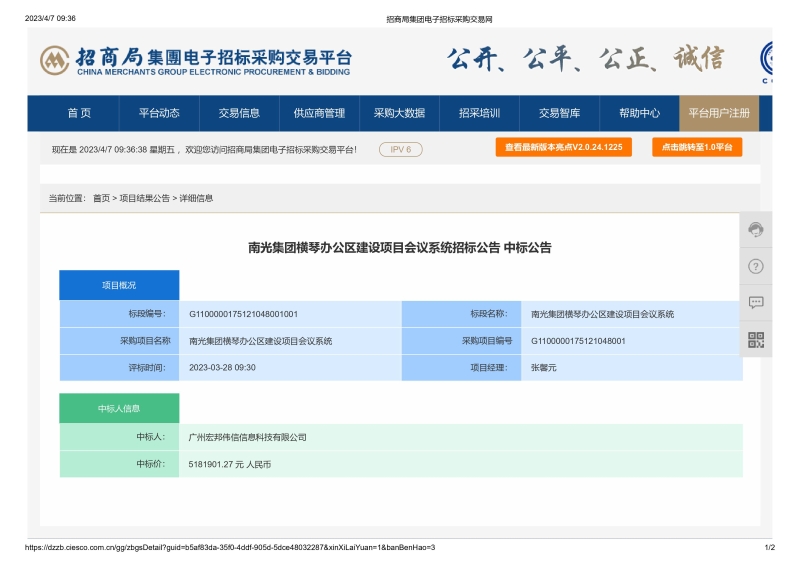
Task: Click 查看最新版本亮点V2.0.24.1225 button
Action: tap(563, 147)
